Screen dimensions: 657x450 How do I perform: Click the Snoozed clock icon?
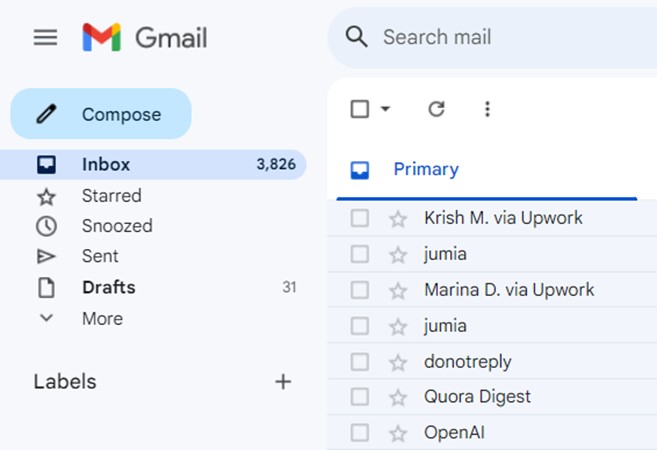(x=46, y=227)
